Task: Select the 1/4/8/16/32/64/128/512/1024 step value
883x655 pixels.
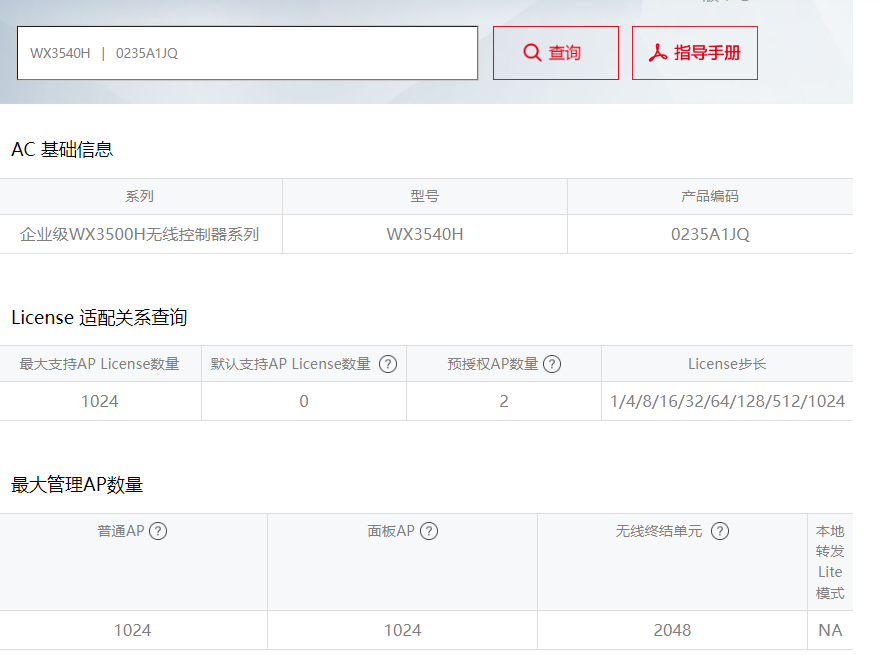Action: click(x=727, y=401)
